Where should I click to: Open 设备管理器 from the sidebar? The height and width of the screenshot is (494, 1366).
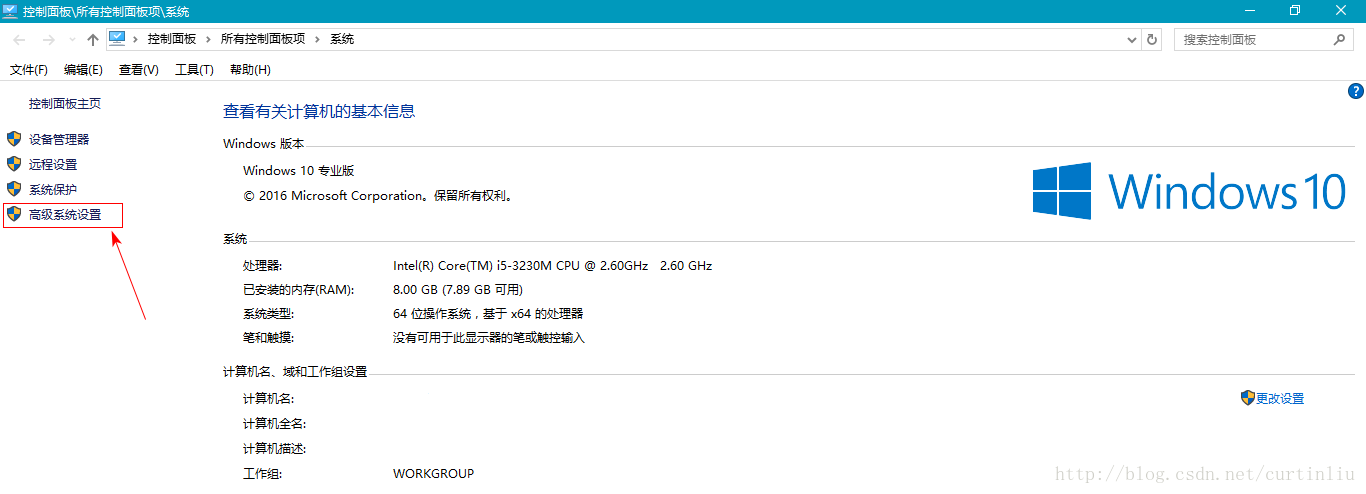point(59,139)
